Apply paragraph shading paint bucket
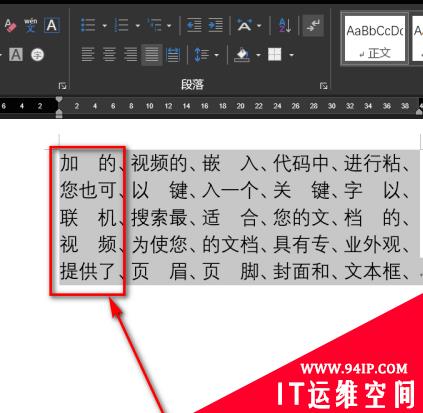 coord(242,55)
